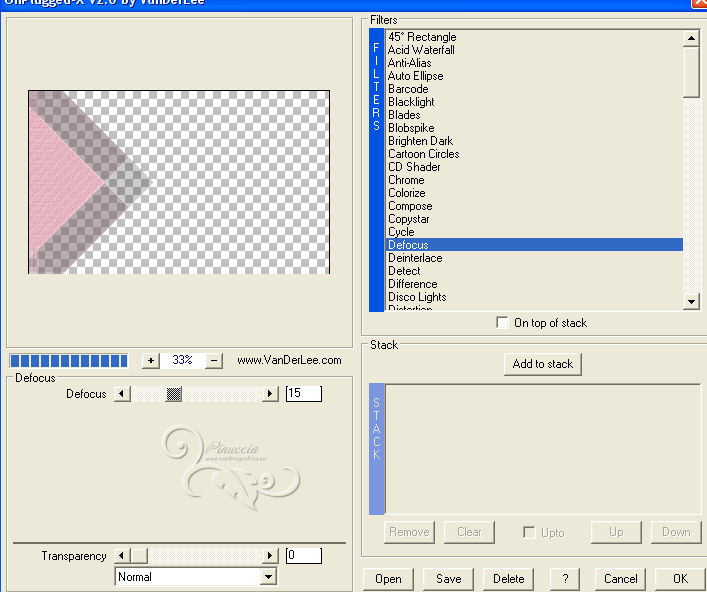This screenshot has height=592, width=707.
Task: Click Add to stack button
Action: coord(542,364)
